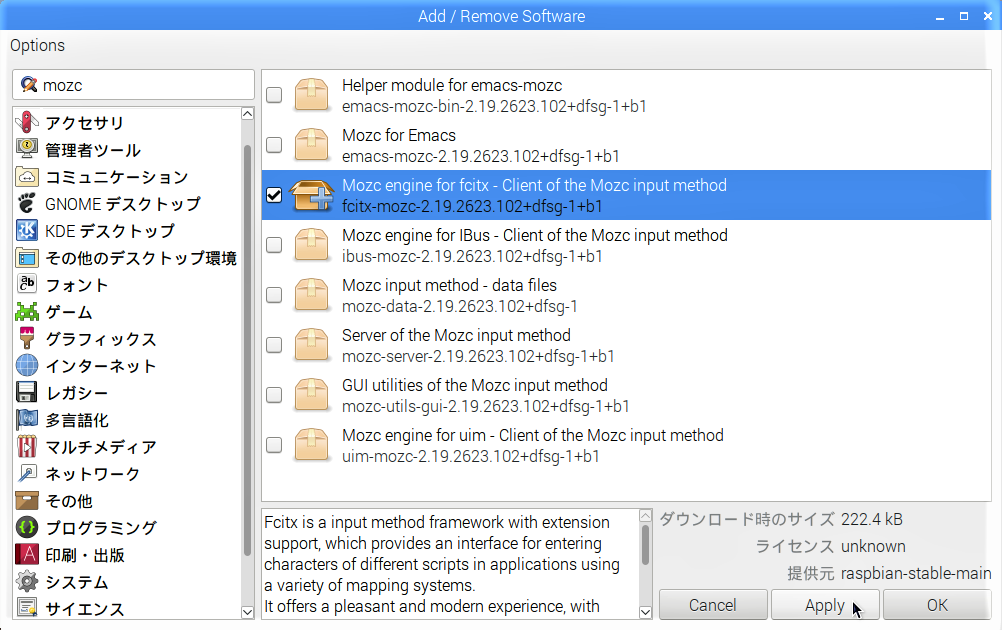Click the package icon for emacs-mozc-bin

[x=311, y=95]
